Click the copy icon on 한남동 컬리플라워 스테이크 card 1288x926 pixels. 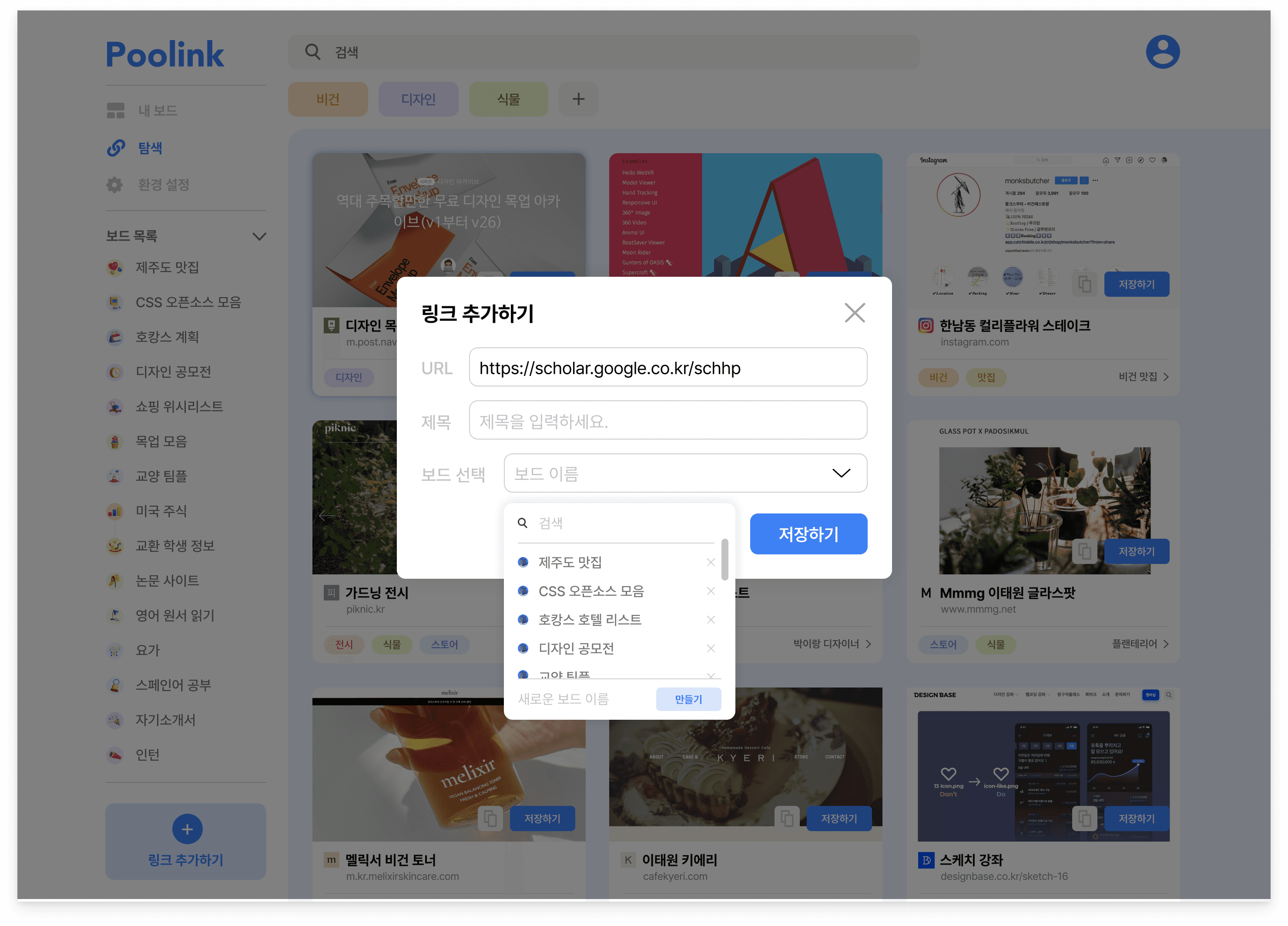[1084, 284]
